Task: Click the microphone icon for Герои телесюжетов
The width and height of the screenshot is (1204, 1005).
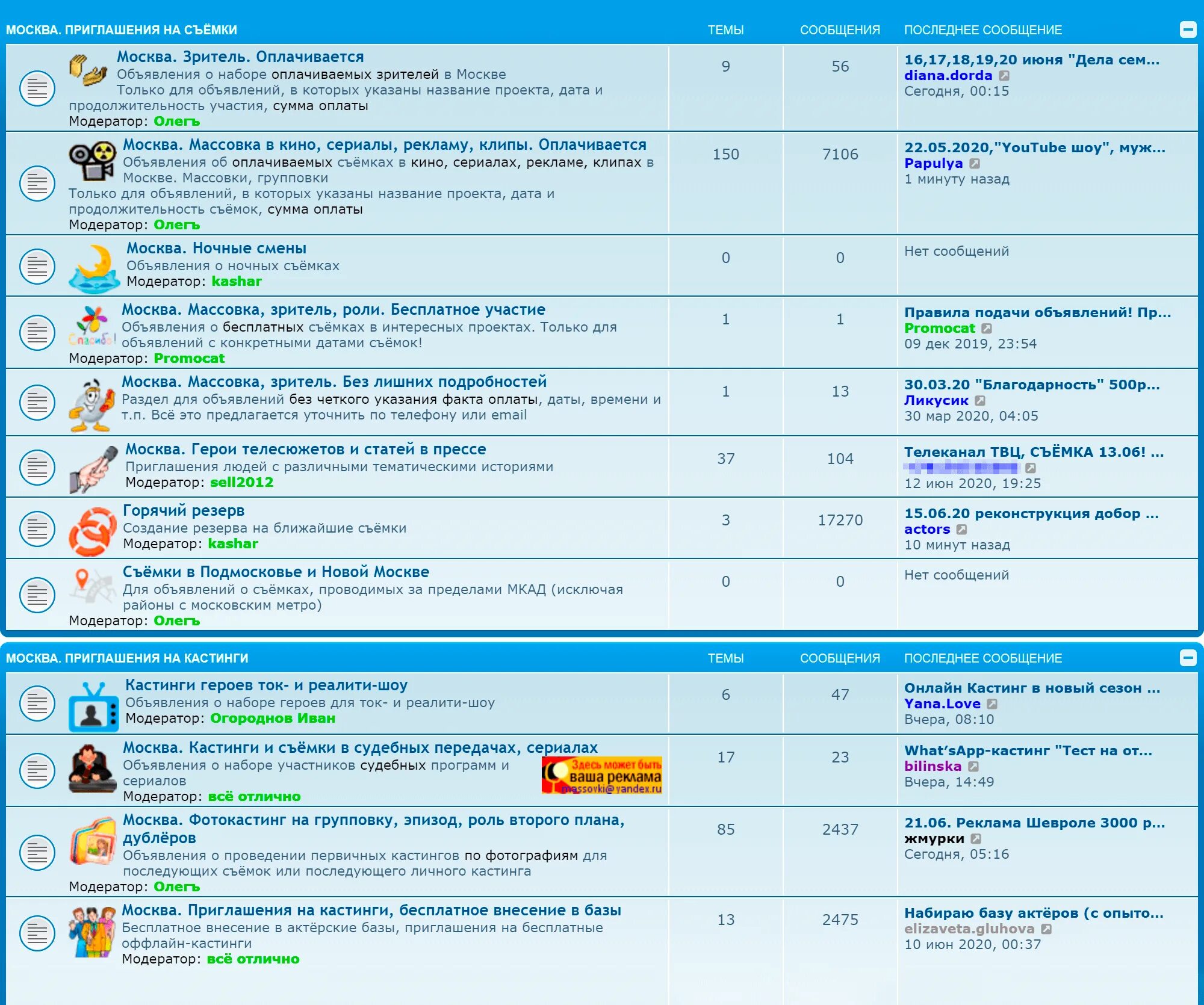Action: (x=93, y=469)
